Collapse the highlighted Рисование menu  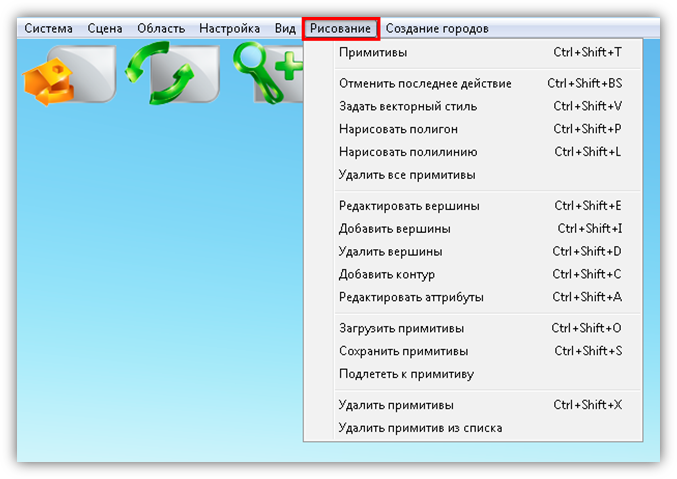point(341,29)
